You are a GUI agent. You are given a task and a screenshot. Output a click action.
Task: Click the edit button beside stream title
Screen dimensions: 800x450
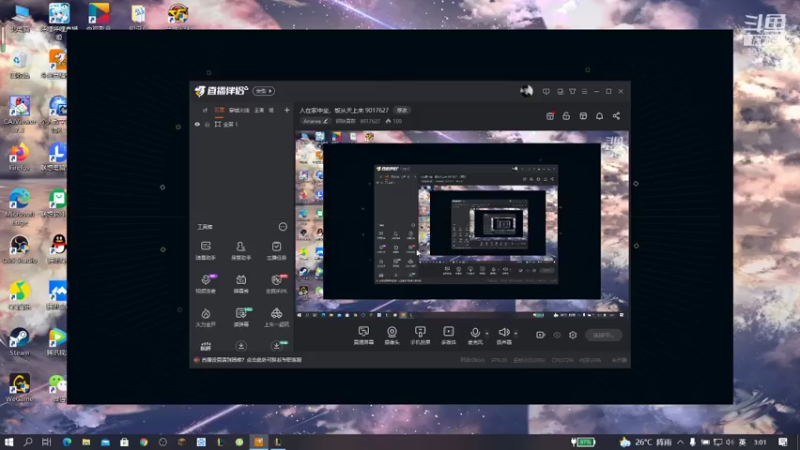pyautogui.click(x=402, y=110)
